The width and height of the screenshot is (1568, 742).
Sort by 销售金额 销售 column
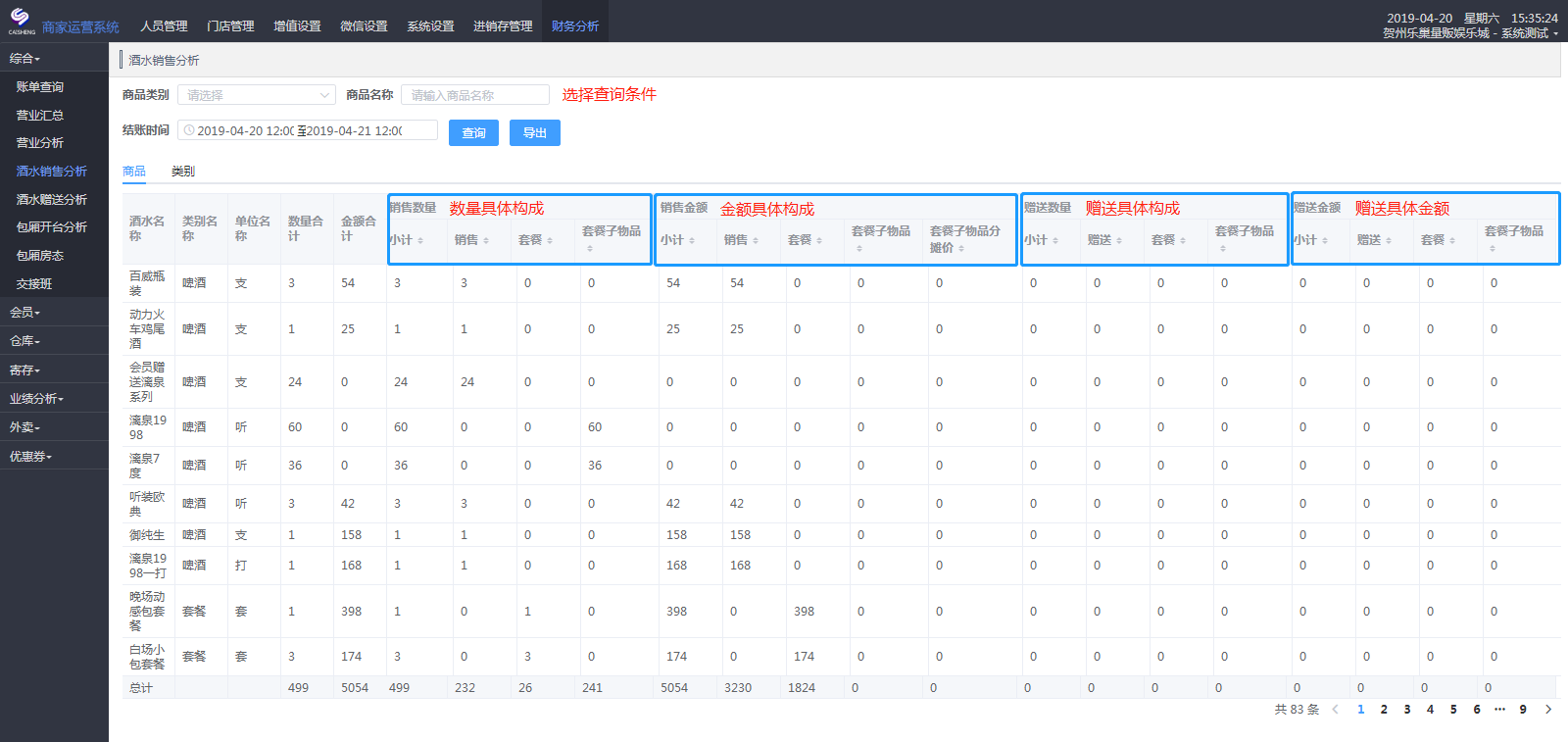pos(756,240)
